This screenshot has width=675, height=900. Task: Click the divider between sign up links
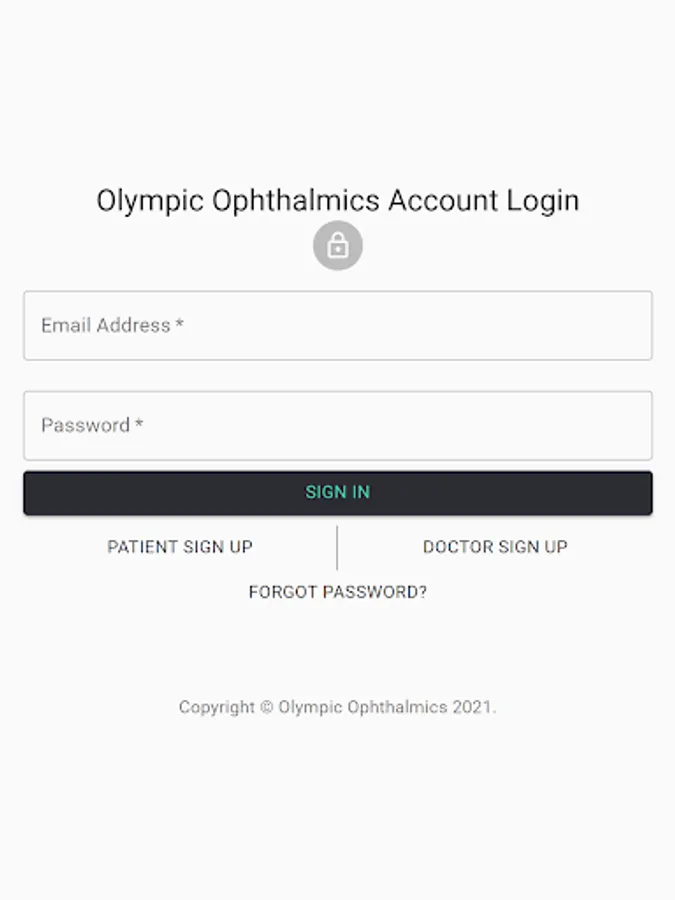click(337, 547)
